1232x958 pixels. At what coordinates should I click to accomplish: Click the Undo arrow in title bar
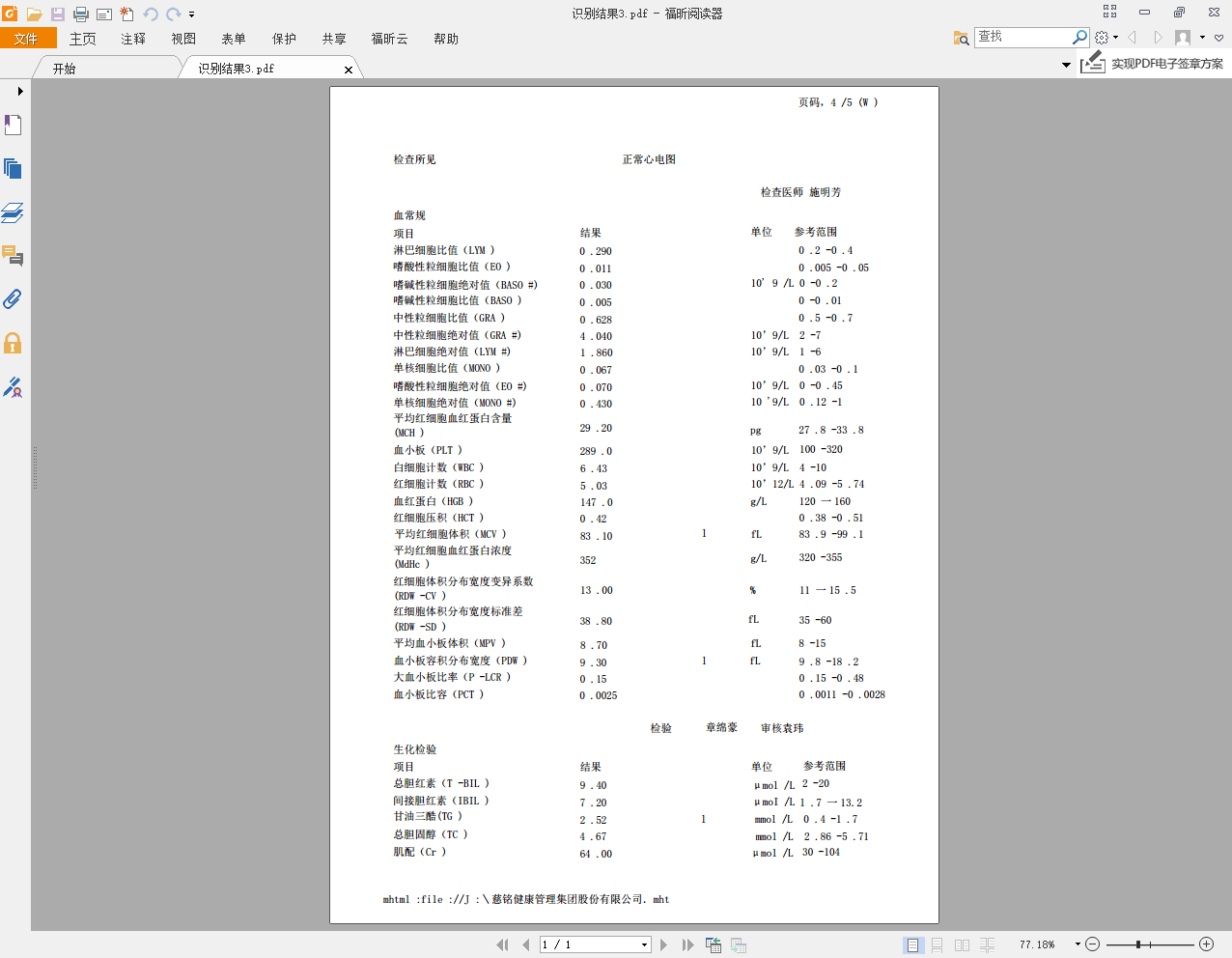[x=151, y=14]
